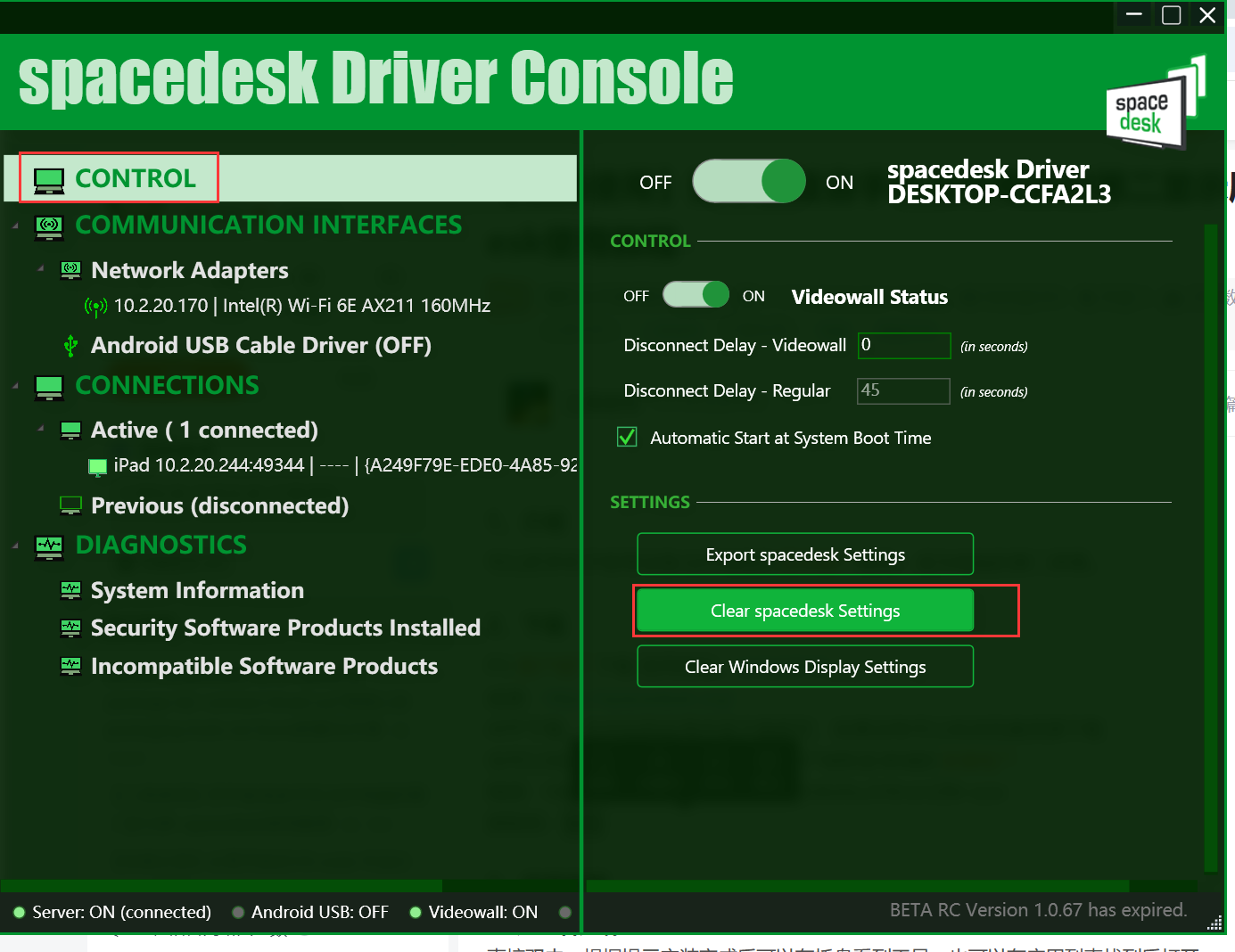Open the Network Adapters entry
This screenshot has height=952, width=1235.
190,270
